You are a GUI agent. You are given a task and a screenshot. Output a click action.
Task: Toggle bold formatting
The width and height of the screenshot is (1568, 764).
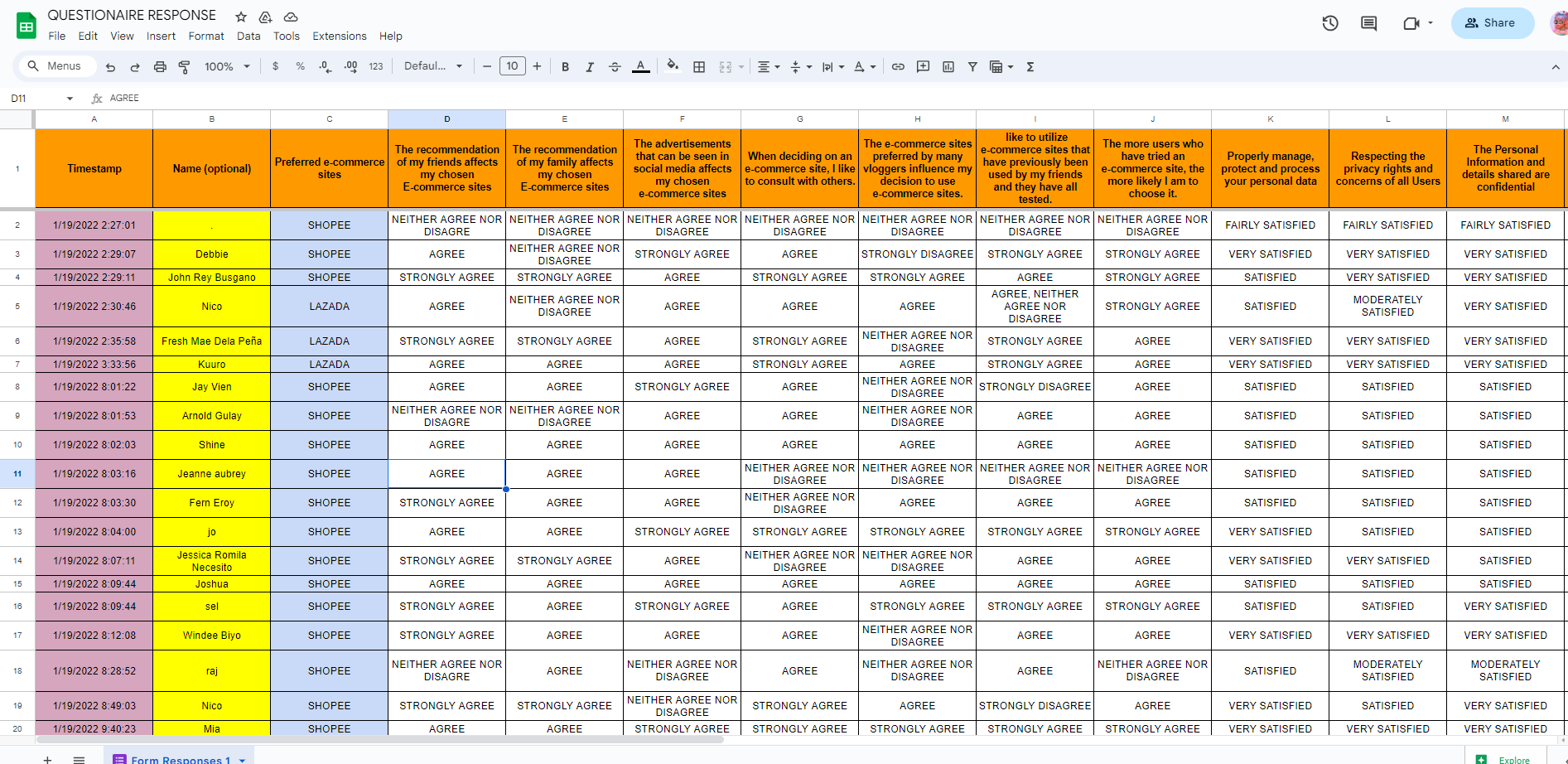pyautogui.click(x=565, y=67)
